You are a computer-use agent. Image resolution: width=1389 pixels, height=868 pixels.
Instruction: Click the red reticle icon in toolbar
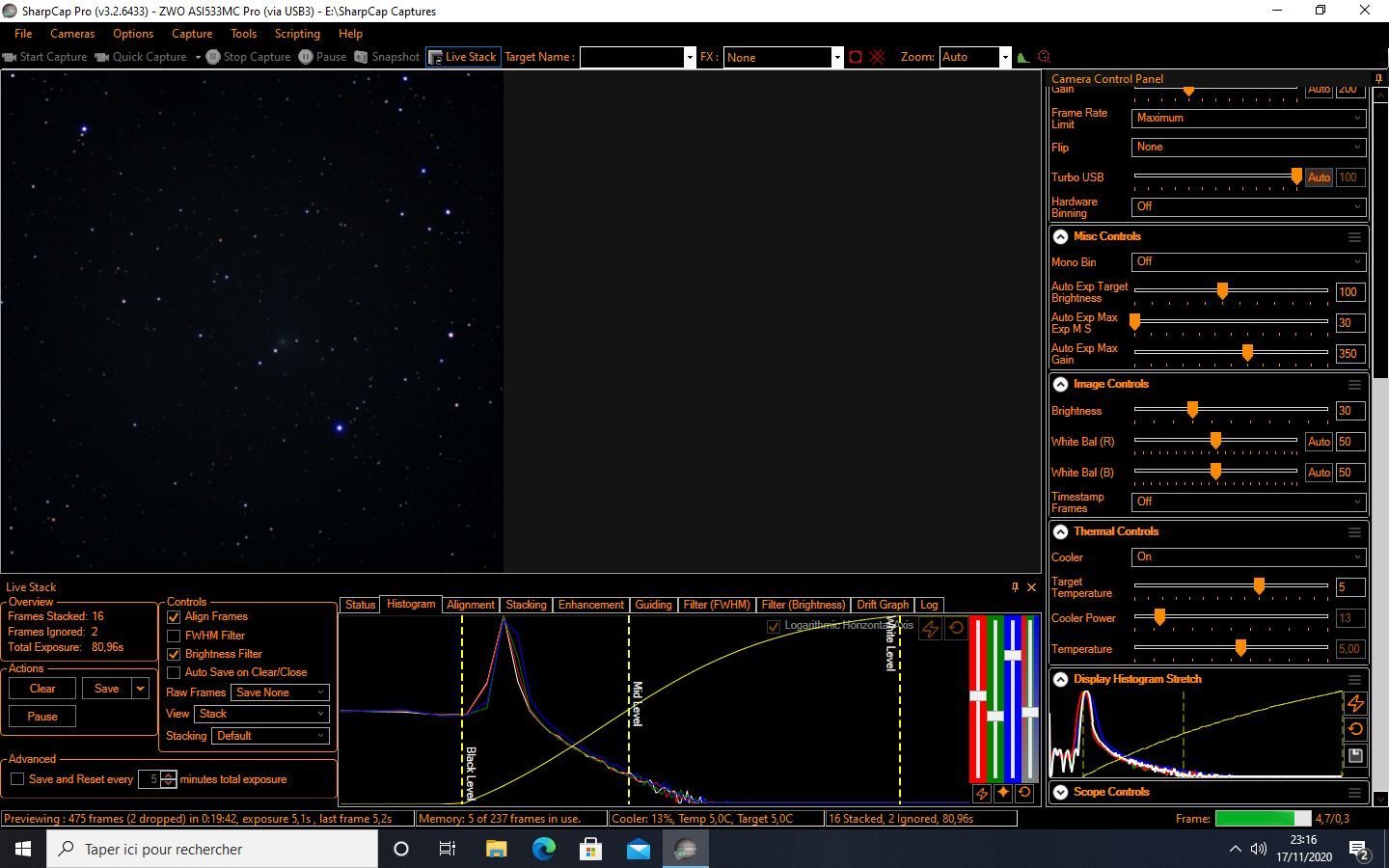click(1044, 57)
